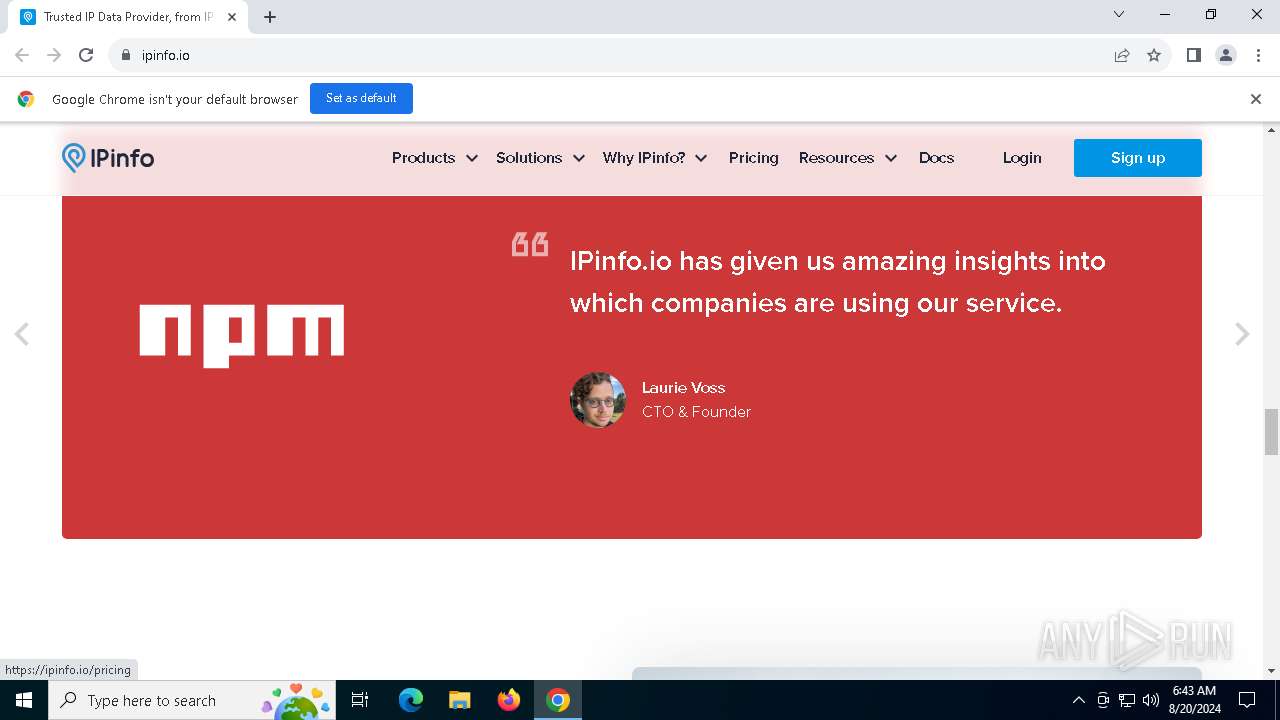The image size is (1280, 720).
Task: Open site info lock icon
Action: pyautogui.click(x=126, y=55)
